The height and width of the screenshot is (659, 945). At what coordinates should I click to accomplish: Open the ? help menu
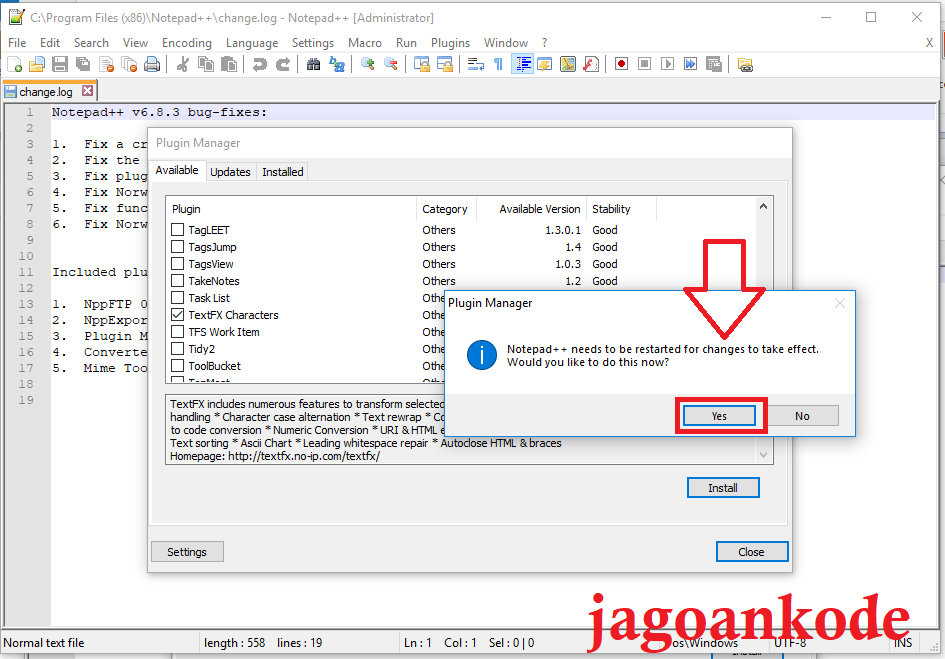click(544, 43)
